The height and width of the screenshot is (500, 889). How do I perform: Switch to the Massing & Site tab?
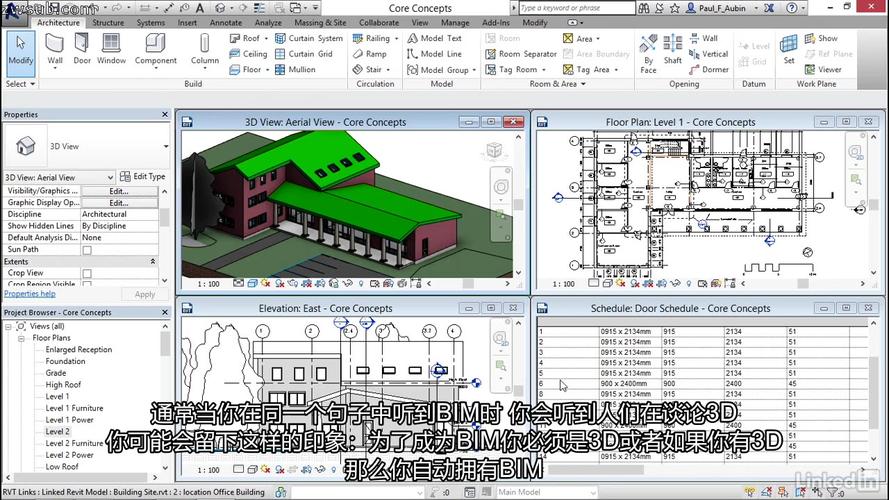(320, 23)
